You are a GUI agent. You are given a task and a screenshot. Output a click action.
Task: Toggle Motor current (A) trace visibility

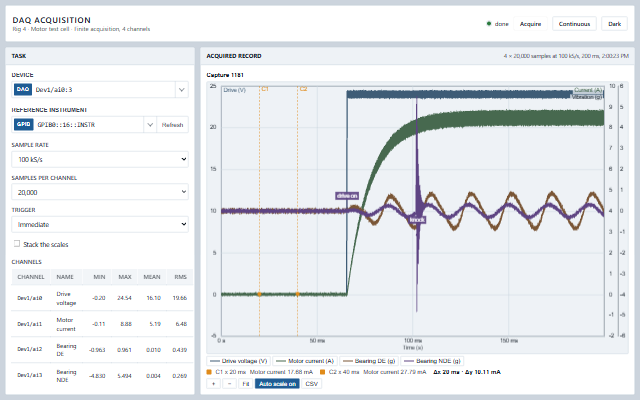coord(305,361)
